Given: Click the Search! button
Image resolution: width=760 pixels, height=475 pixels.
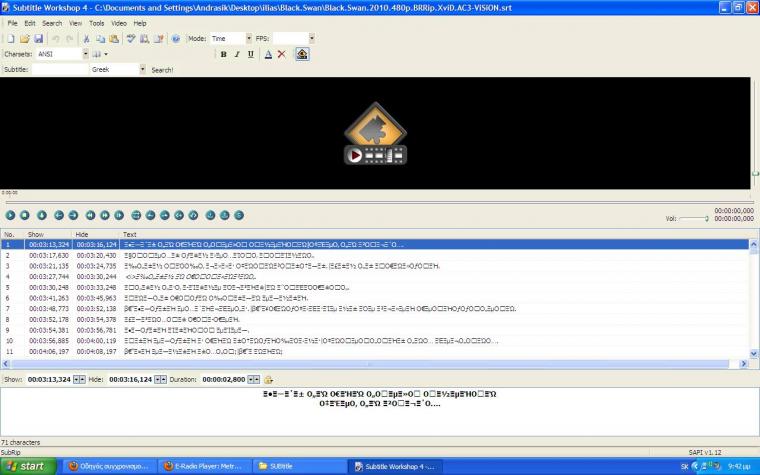Looking at the screenshot, I should pyautogui.click(x=162, y=70).
